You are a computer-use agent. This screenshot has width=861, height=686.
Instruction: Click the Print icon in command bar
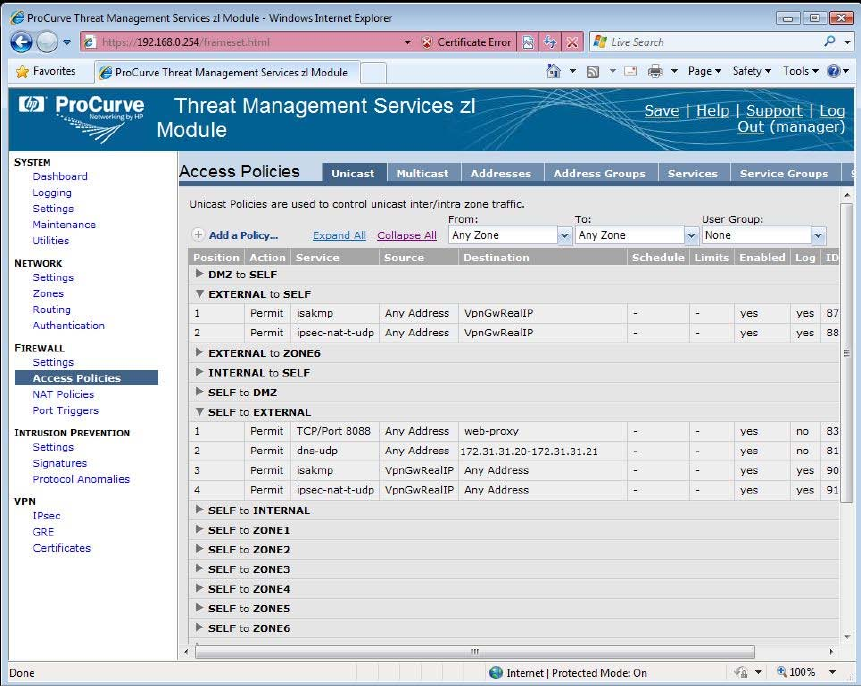pyautogui.click(x=655, y=71)
